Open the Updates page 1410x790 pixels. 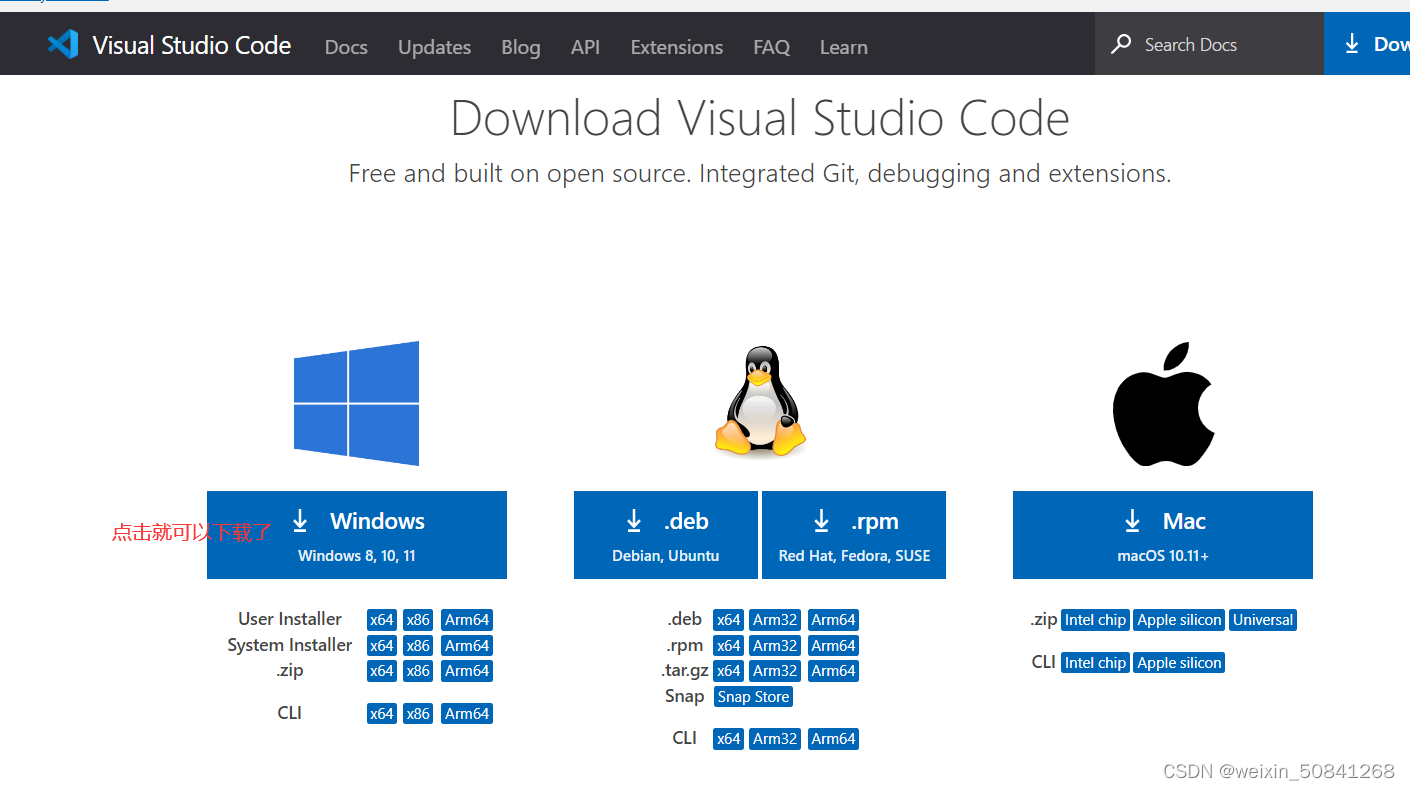click(434, 47)
